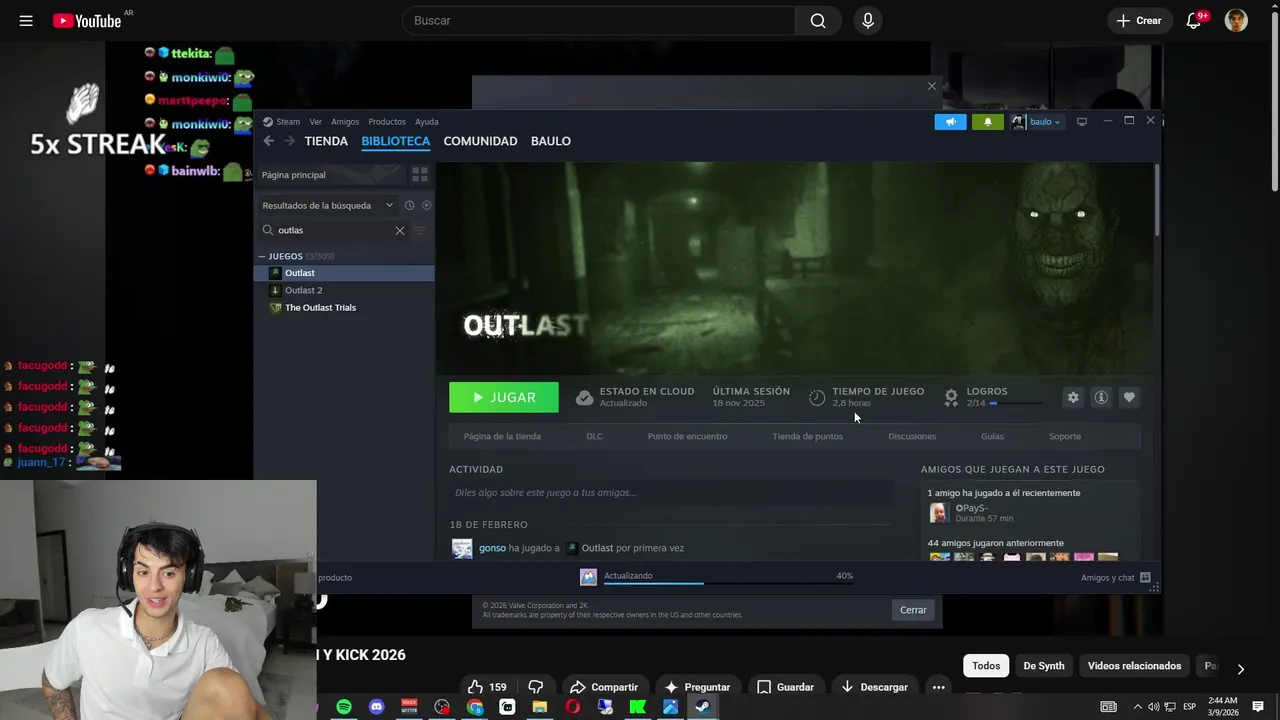Open Amigos menu
1280x720 pixels.
[x=345, y=122]
